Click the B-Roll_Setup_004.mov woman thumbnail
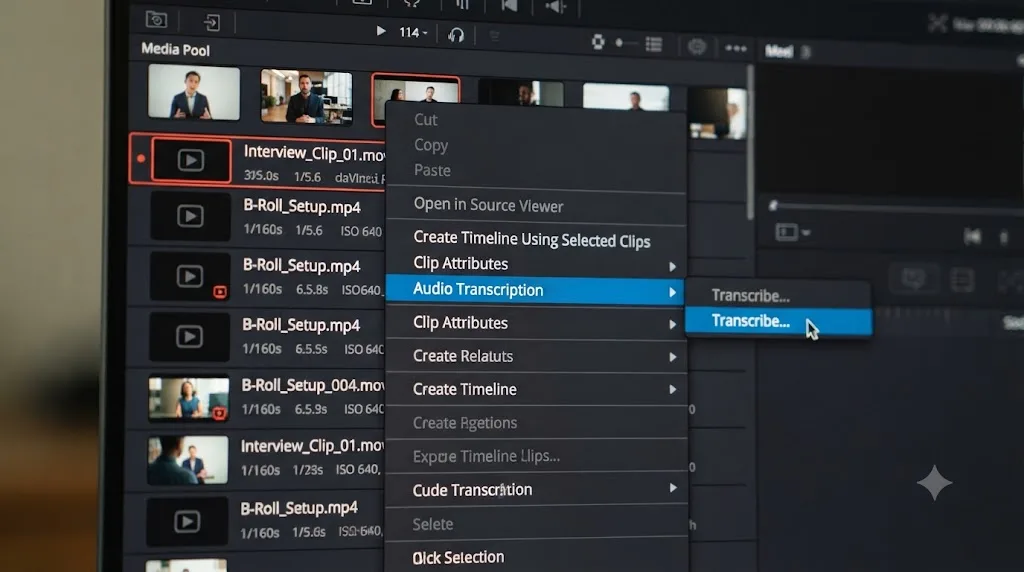 coord(188,398)
